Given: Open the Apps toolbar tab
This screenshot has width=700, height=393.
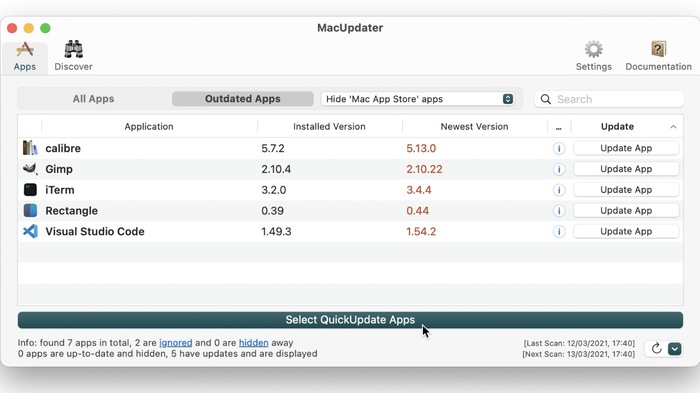Looking at the screenshot, I should pos(25,57).
